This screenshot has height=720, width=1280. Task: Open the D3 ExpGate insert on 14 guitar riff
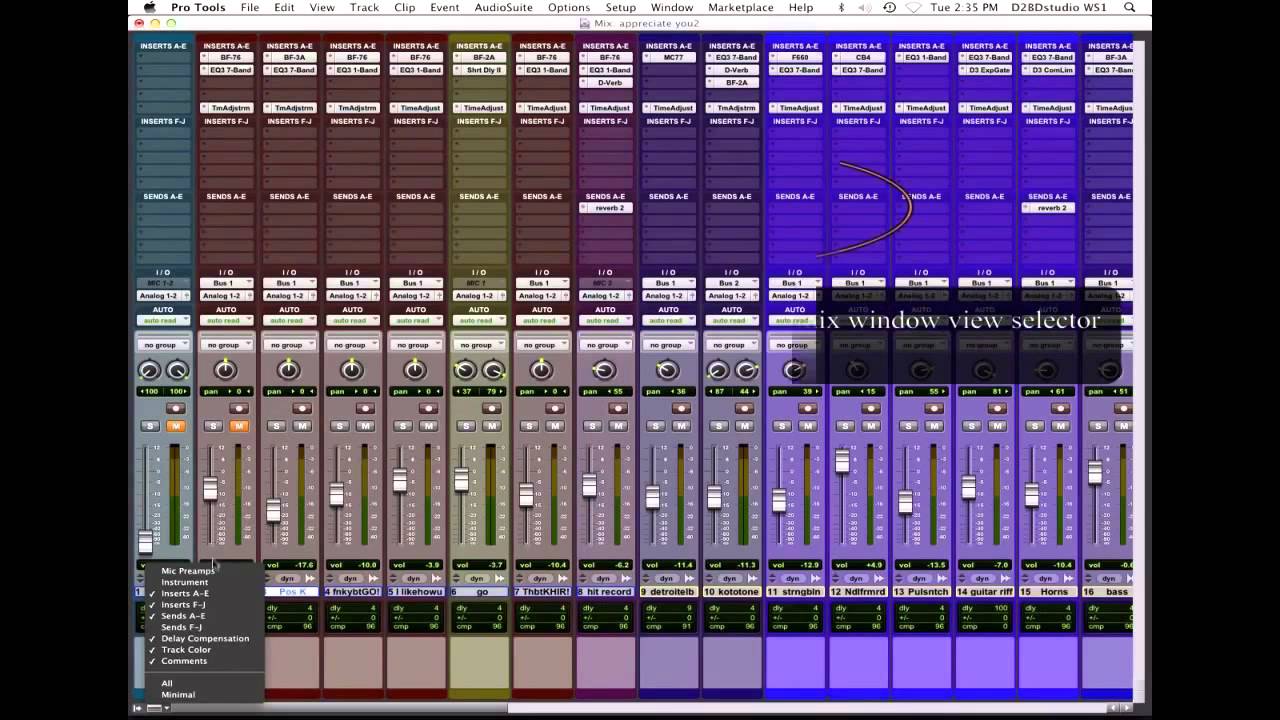[985, 70]
